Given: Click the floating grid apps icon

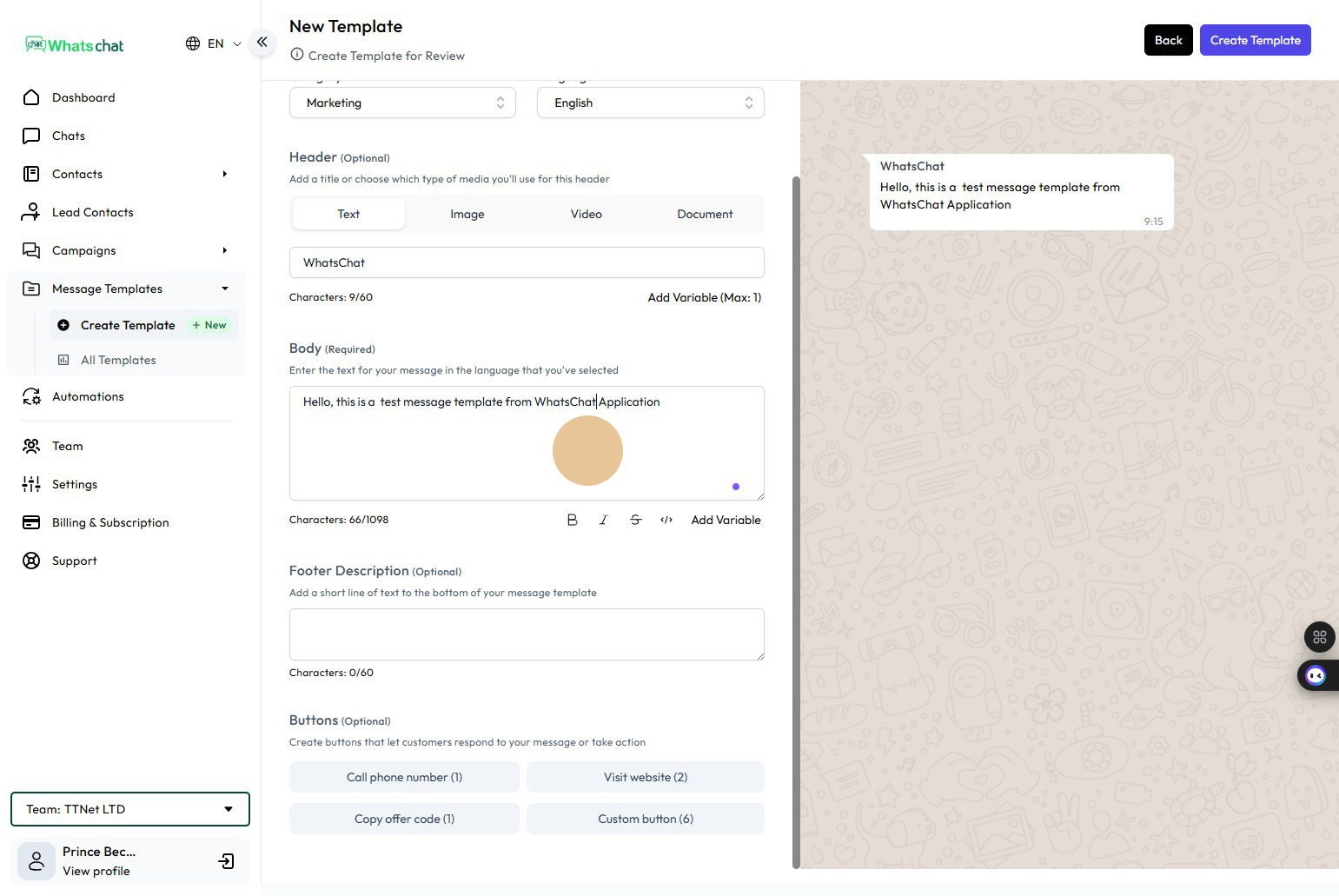Looking at the screenshot, I should point(1319,637).
